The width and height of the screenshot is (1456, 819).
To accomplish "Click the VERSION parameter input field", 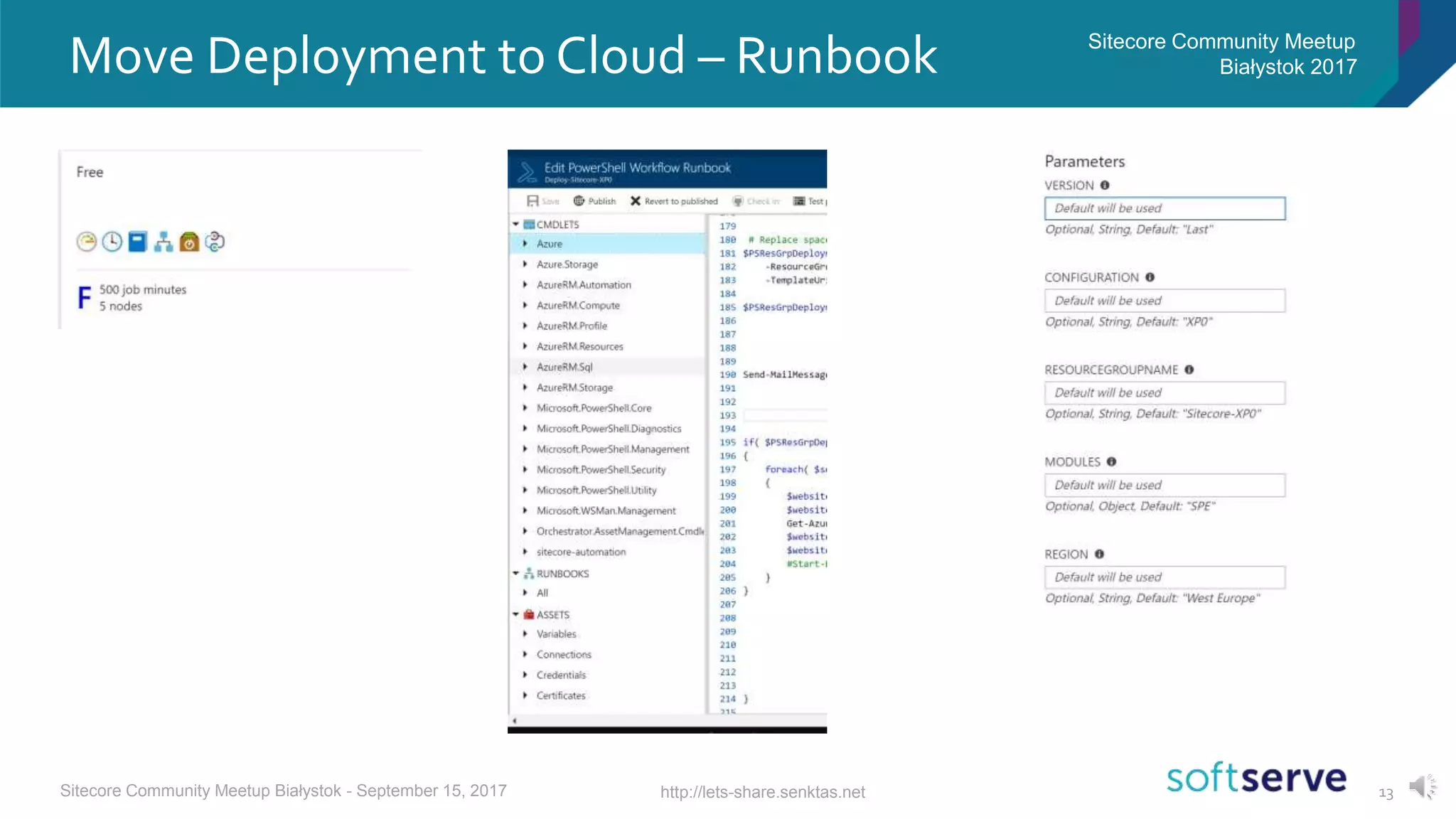I will click(1165, 208).
